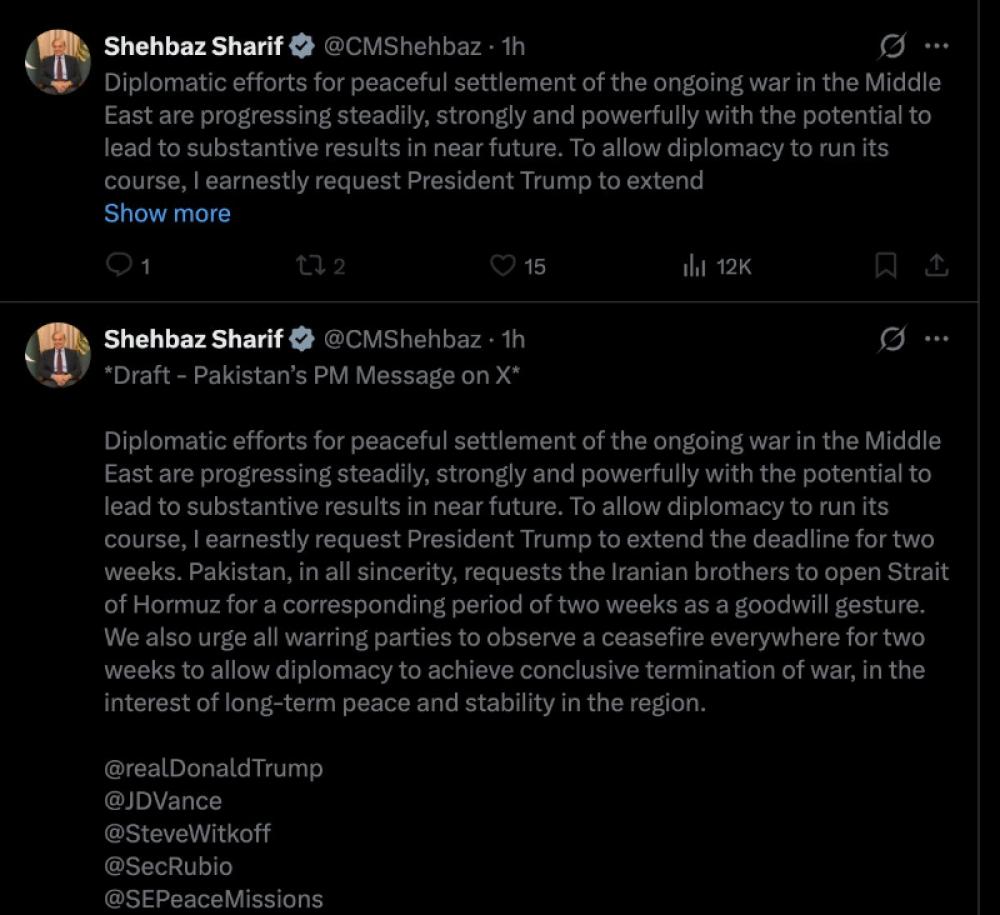Open the more options menu on the second tweet
Viewport: 1000px width, 915px height.
pyautogui.click(x=938, y=339)
